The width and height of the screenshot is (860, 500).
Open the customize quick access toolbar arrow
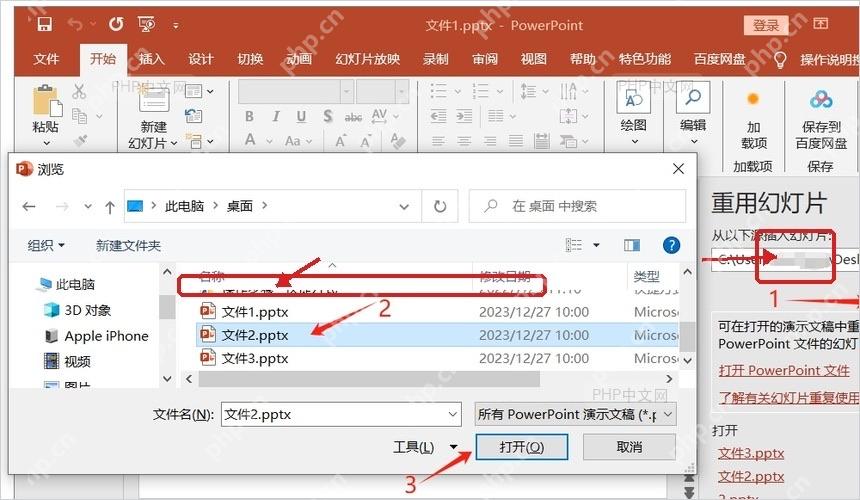[x=176, y=25]
